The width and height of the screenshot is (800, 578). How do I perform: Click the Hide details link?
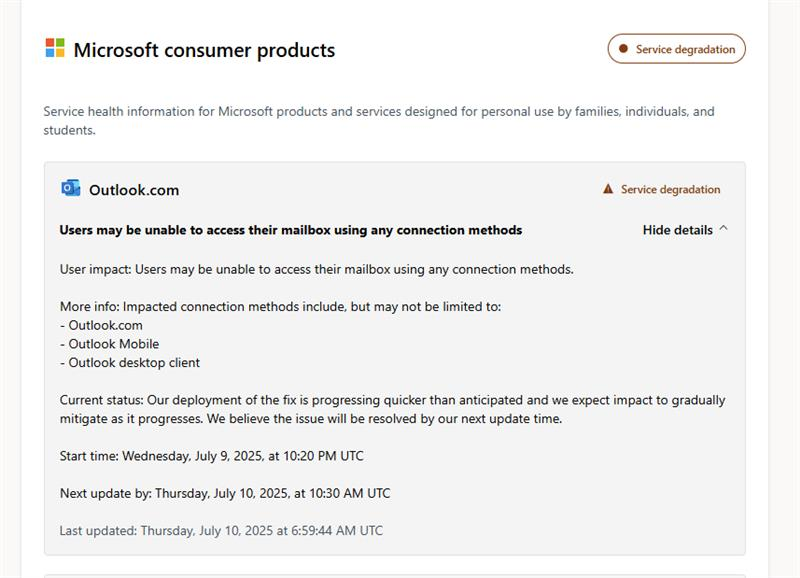[677, 230]
